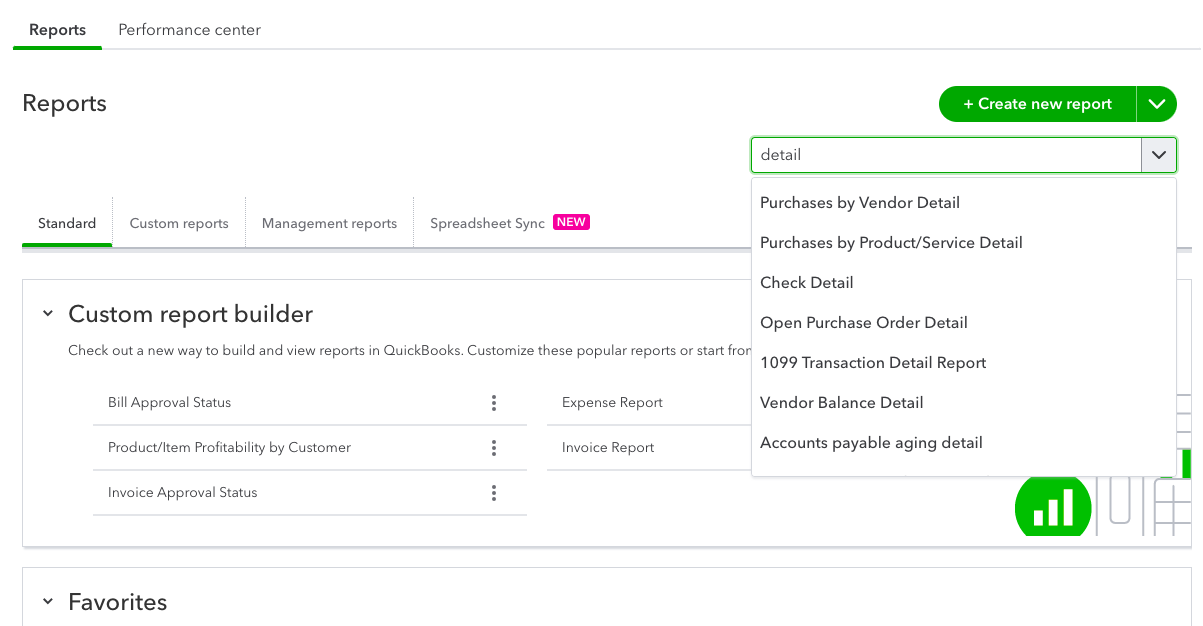Open more options for Bill Approval Status
Image resolution: width=1203 pixels, height=626 pixels.
pyautogui.click(x=494, y=403)
